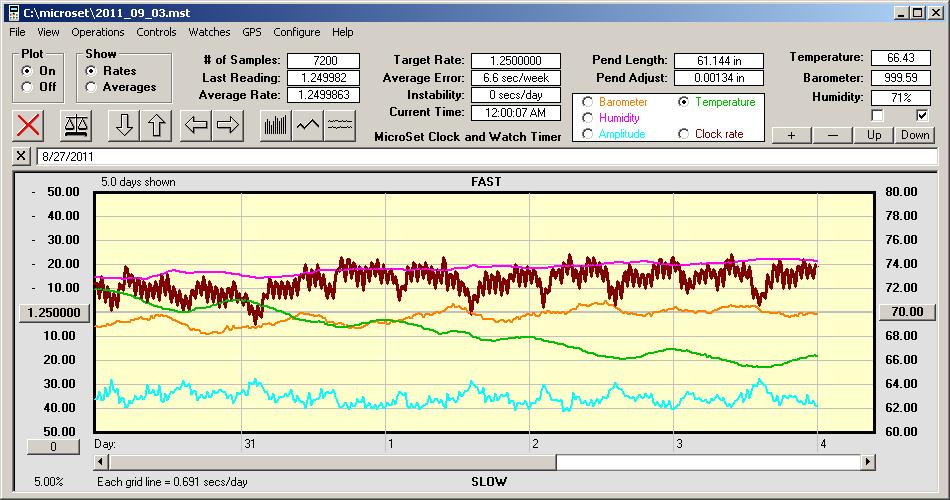
Task: Click the Current Time field
Action: [x=516, y=112]
